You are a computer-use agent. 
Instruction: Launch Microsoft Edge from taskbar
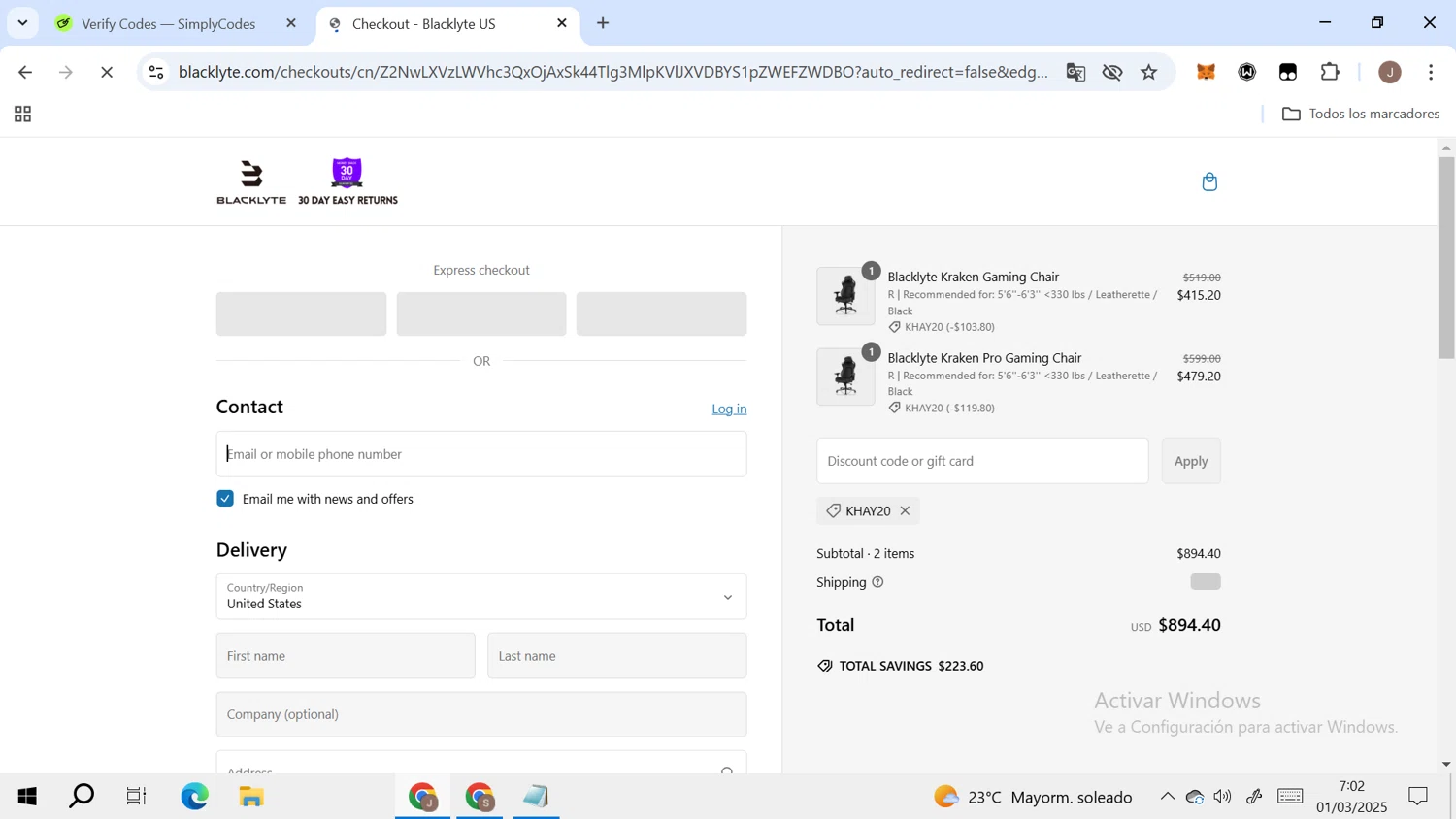(x=194, y=797)
